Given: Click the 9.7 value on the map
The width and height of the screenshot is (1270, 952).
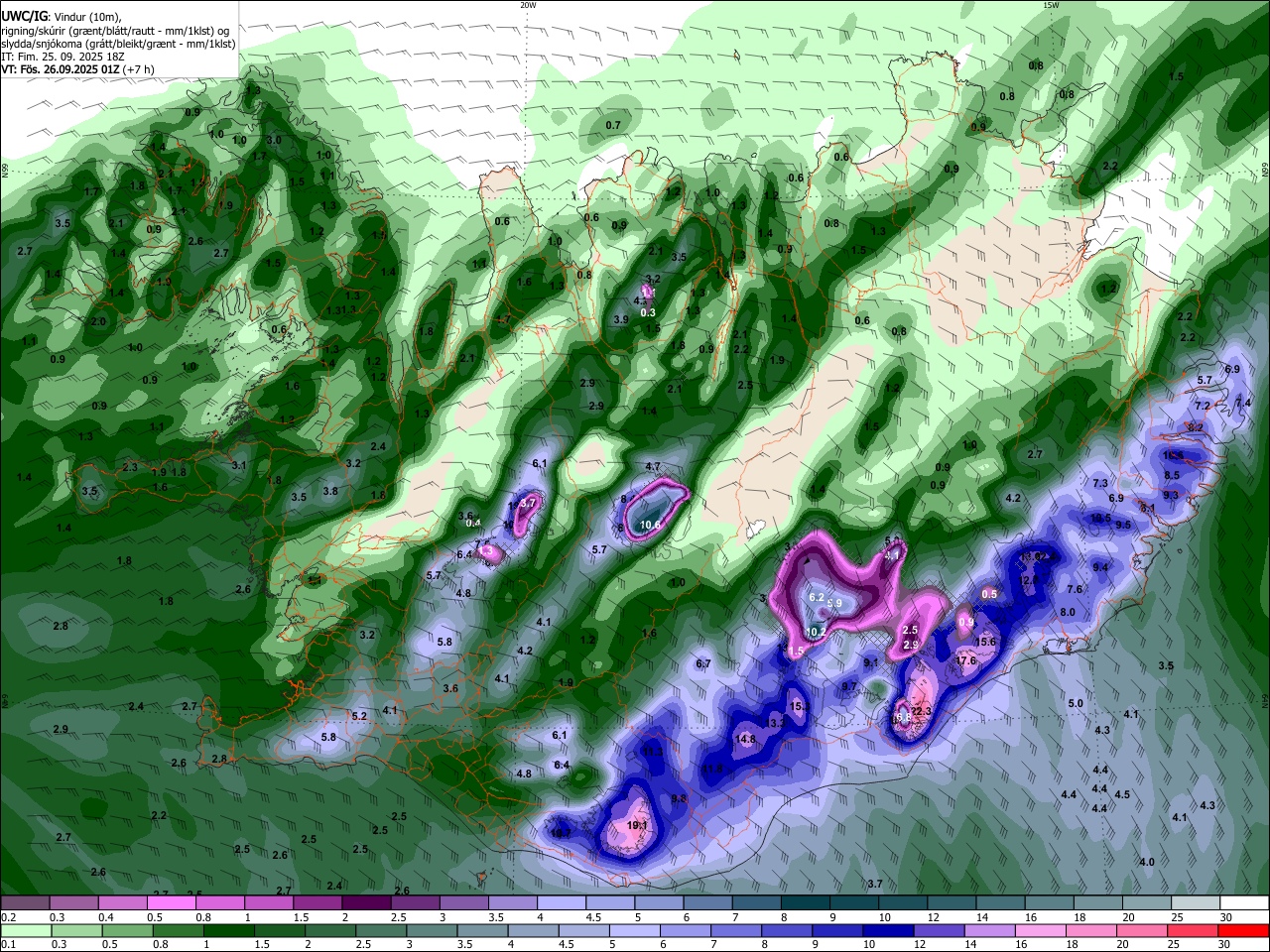Looking at the screenshot, I should (x=849, y=686).
